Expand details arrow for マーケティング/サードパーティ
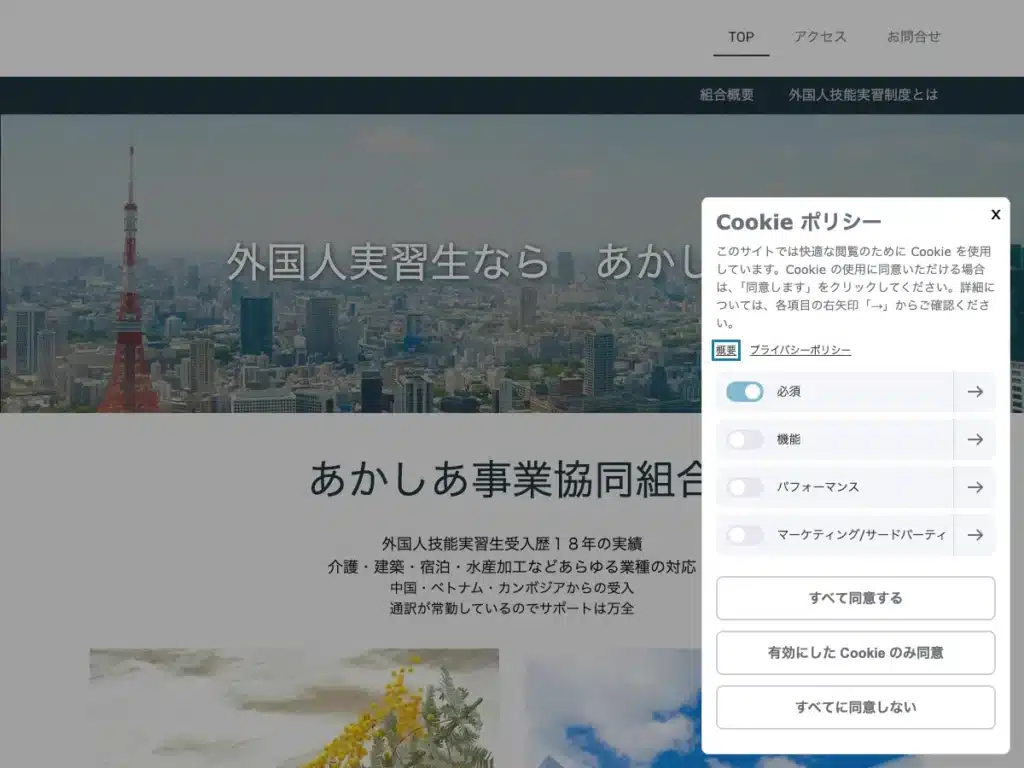This screenshot has width=1024, height=768. 975,535
